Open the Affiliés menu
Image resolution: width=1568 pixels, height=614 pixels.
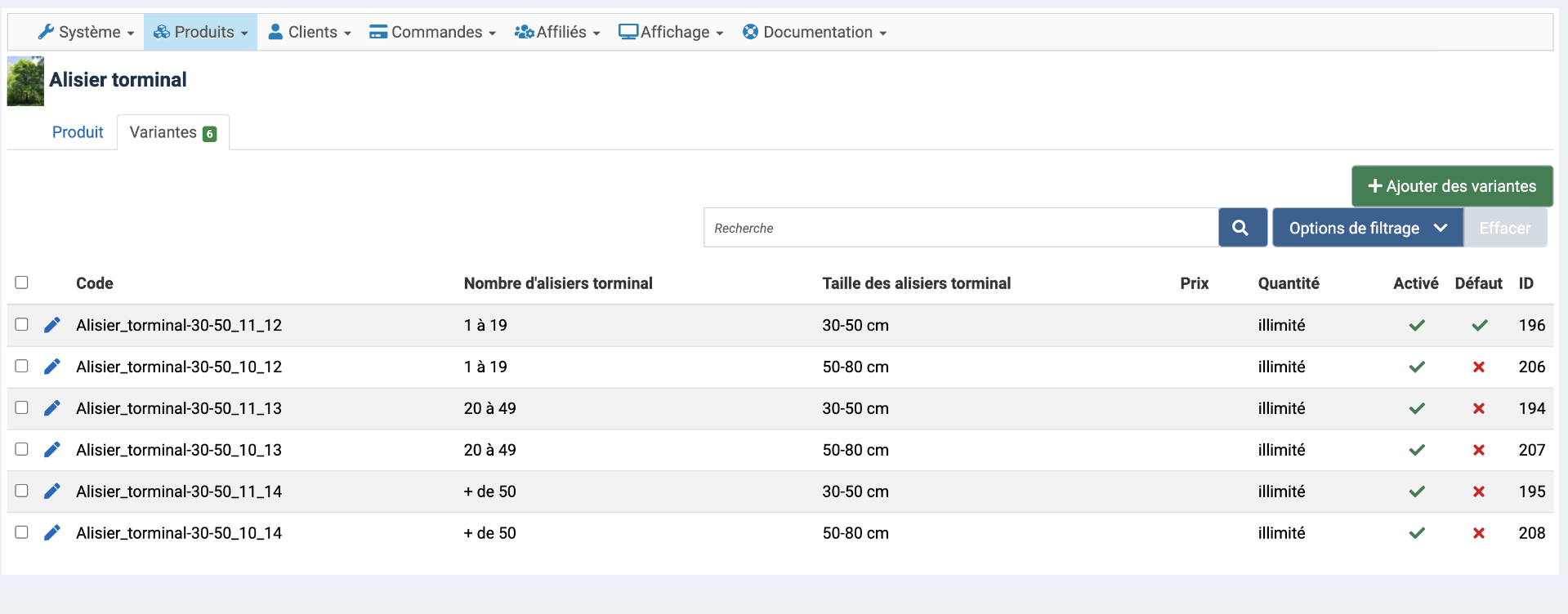point(557,32)
